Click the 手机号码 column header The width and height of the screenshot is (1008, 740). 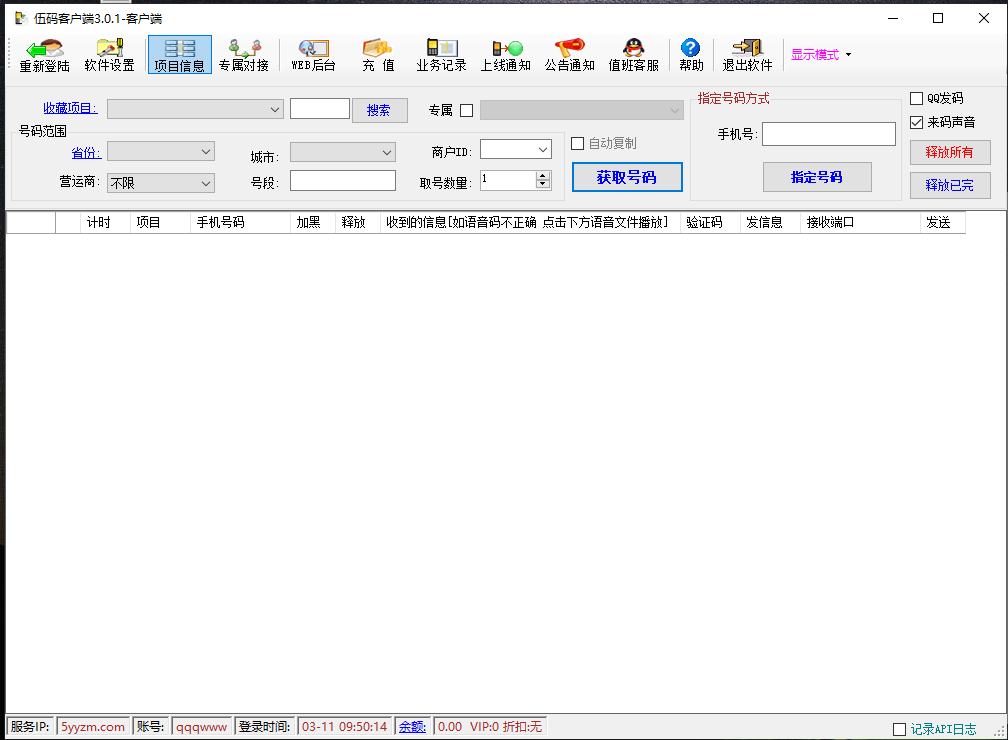239,223
